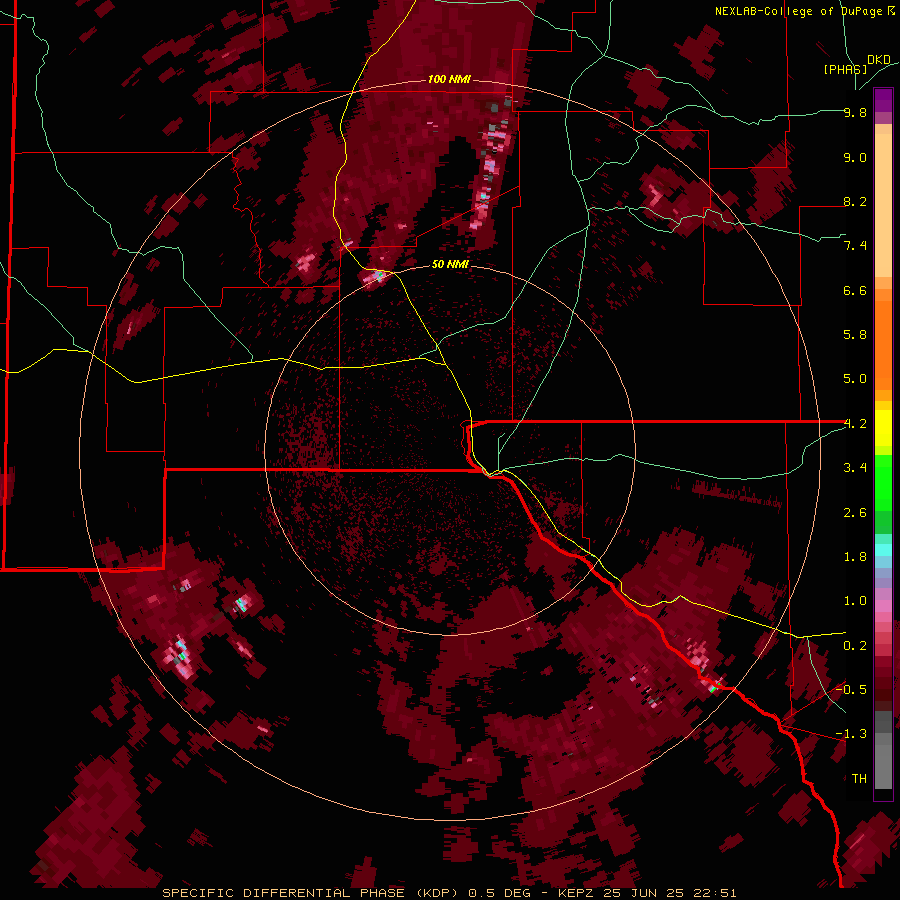This screenshot has height=900, width=900.
Task: Click the 9.0 value on color scale
Action: pos(855,157)
